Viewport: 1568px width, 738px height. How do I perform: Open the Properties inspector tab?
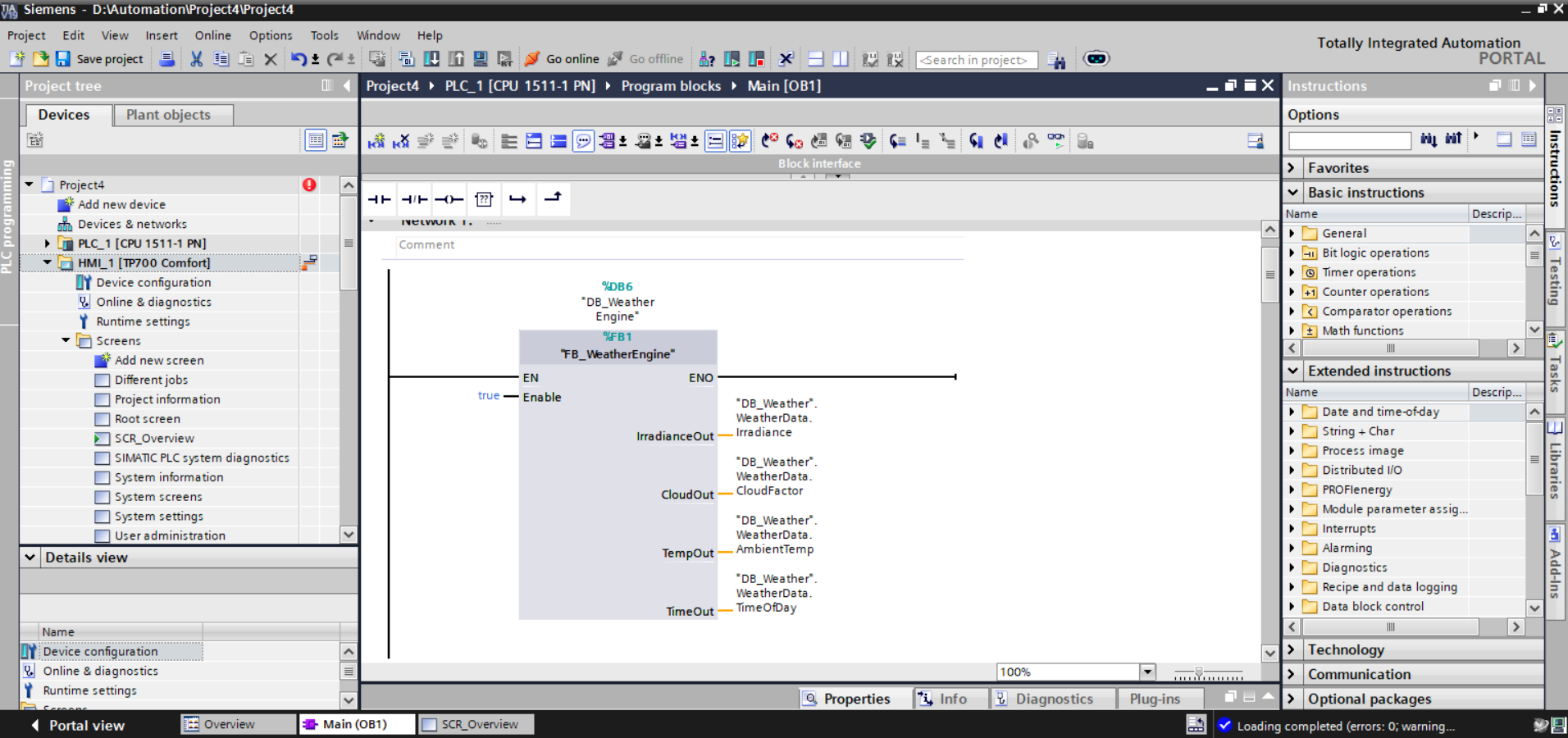(856, 699)
